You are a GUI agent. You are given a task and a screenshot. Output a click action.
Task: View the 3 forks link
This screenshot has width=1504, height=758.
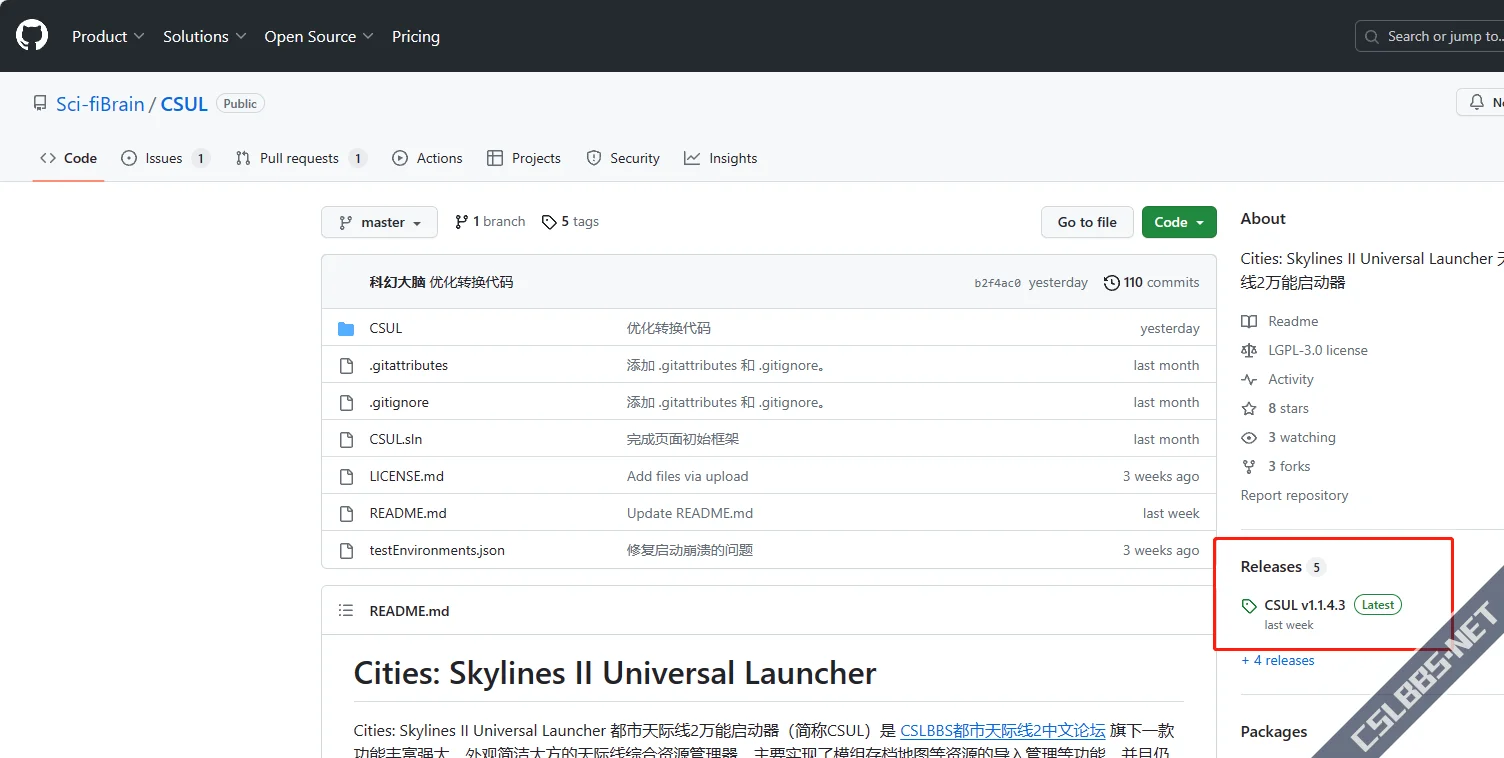[1276, 466]
